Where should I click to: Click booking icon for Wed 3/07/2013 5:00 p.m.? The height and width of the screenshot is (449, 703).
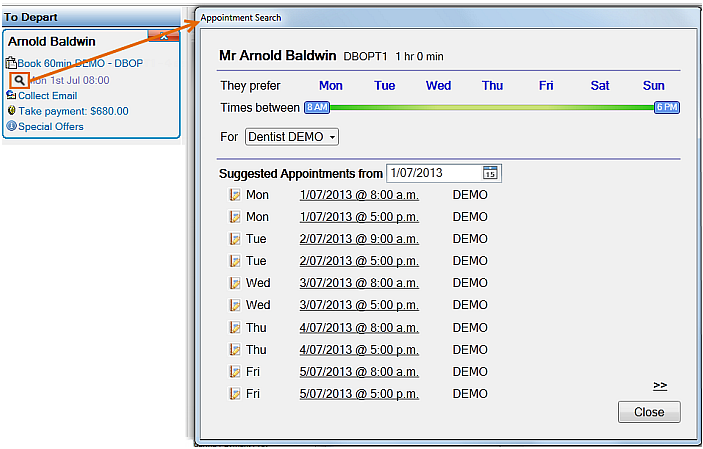coord(235,305)
